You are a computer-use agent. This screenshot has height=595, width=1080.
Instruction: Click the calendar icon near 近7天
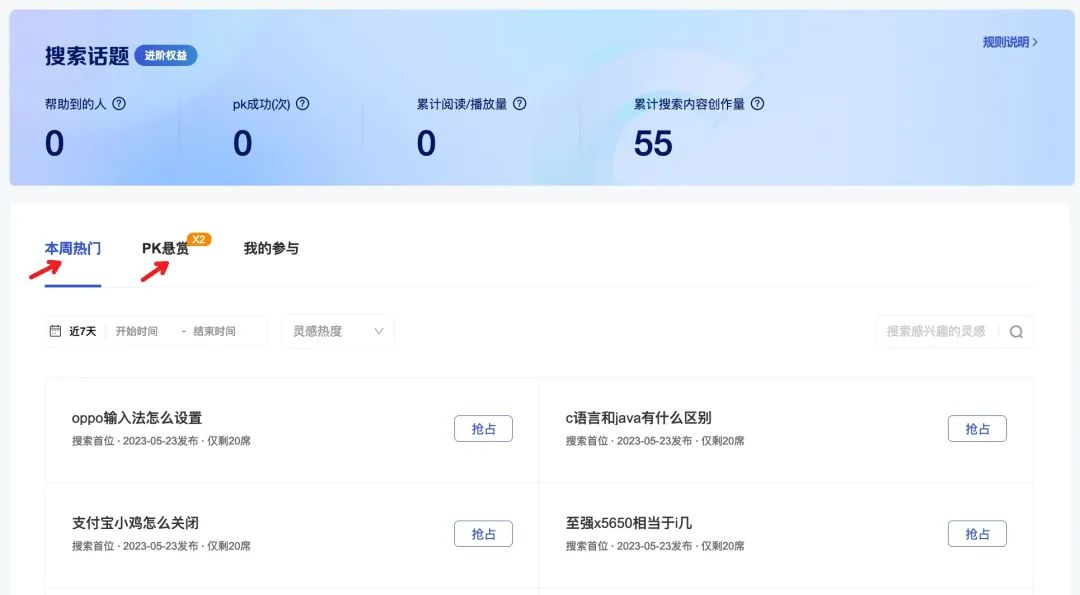click(56, 331)
